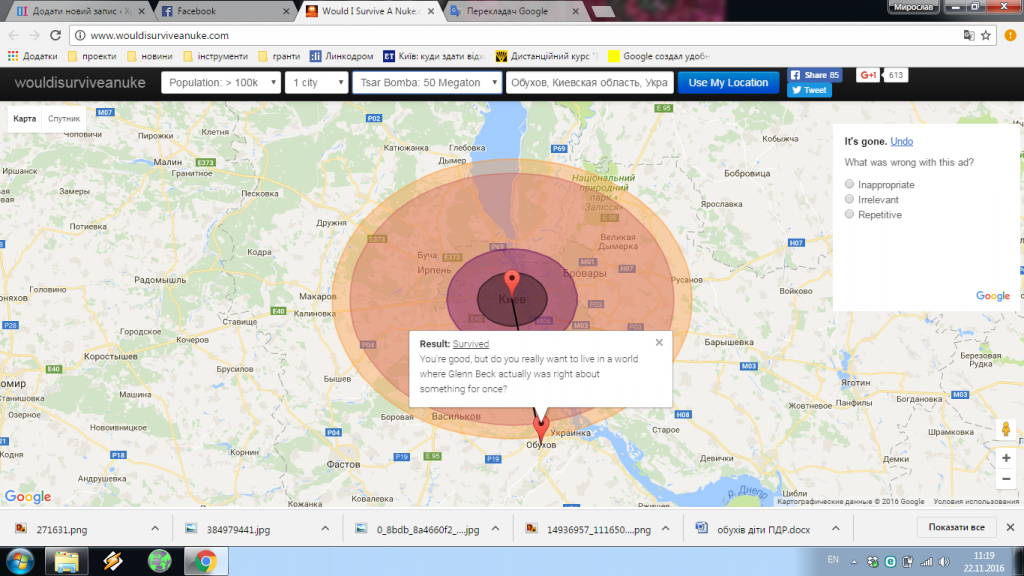
Task: Switch to the Перекладач Google tab
Action: point(516,11)
